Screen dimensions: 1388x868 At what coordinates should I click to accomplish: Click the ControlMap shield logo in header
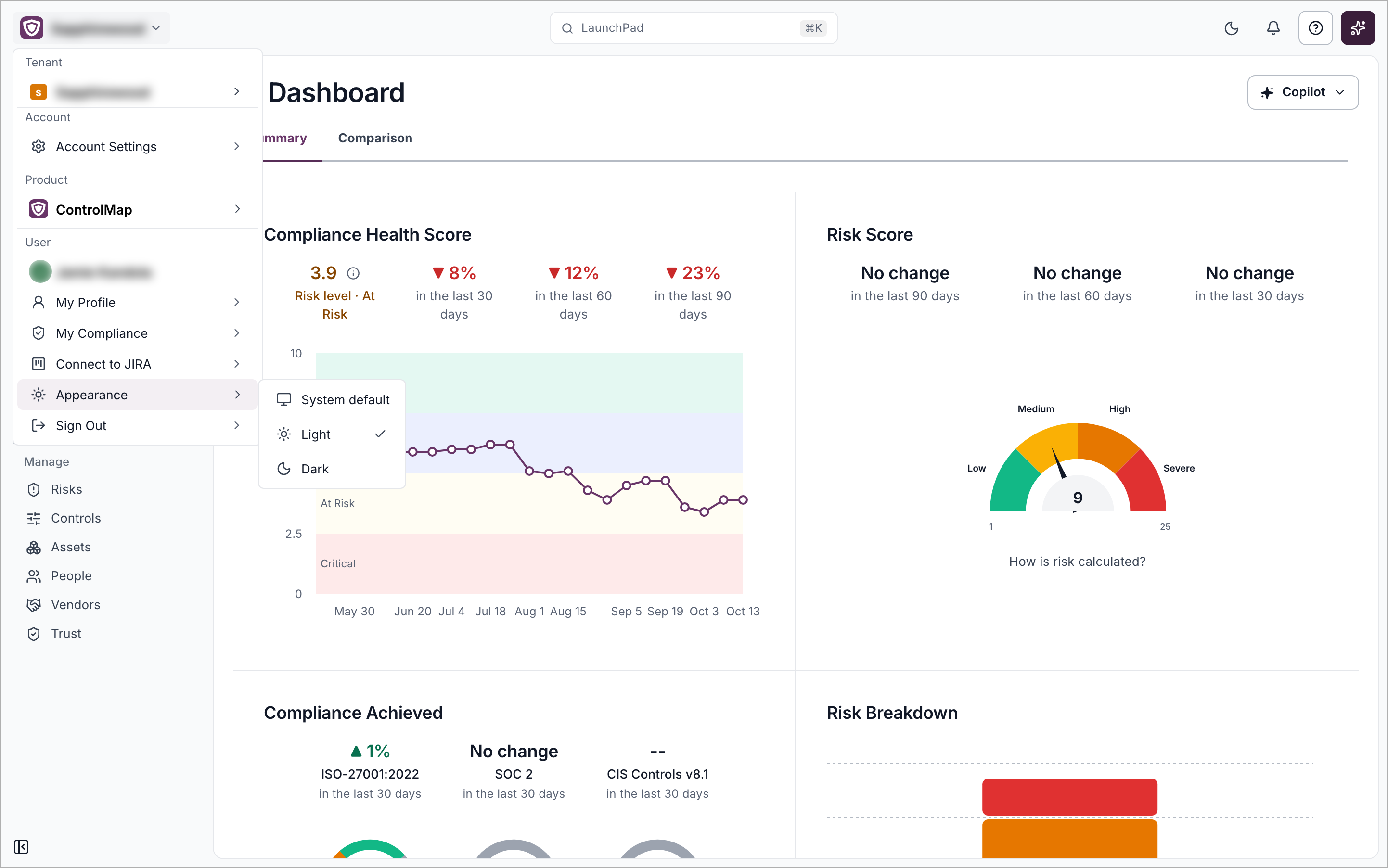(x=32, y=28)
